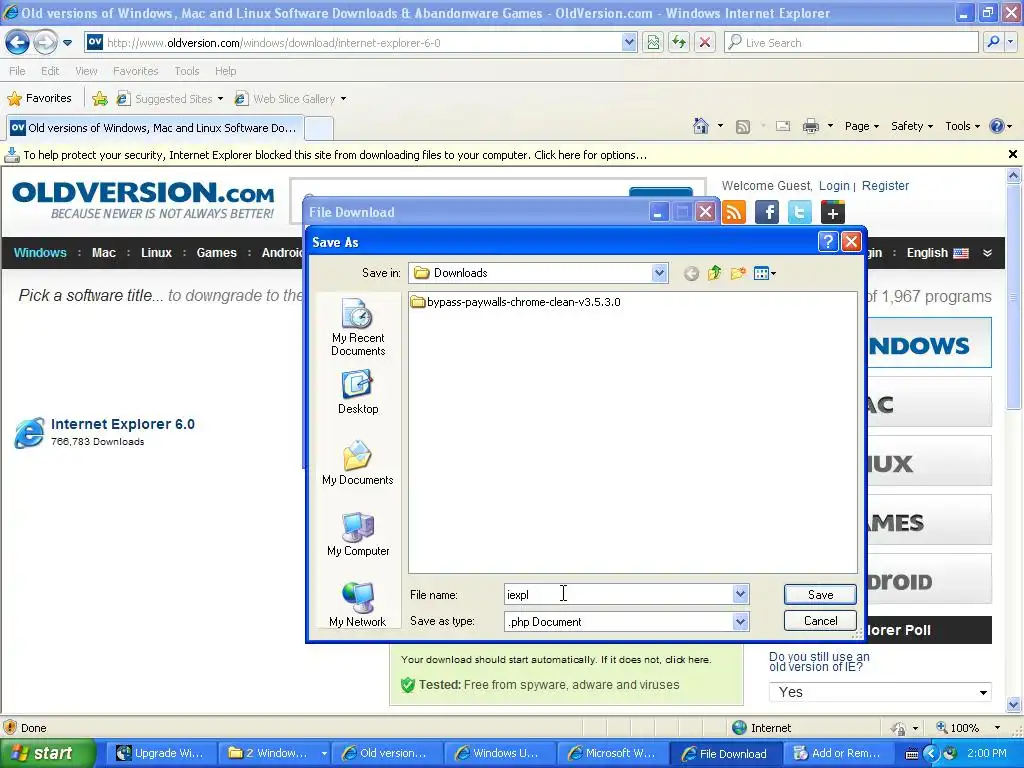1024x768 pixels.
Task: Click the Internet Explorer 6.0 logo icon
Action: click(x=29, y=432)
